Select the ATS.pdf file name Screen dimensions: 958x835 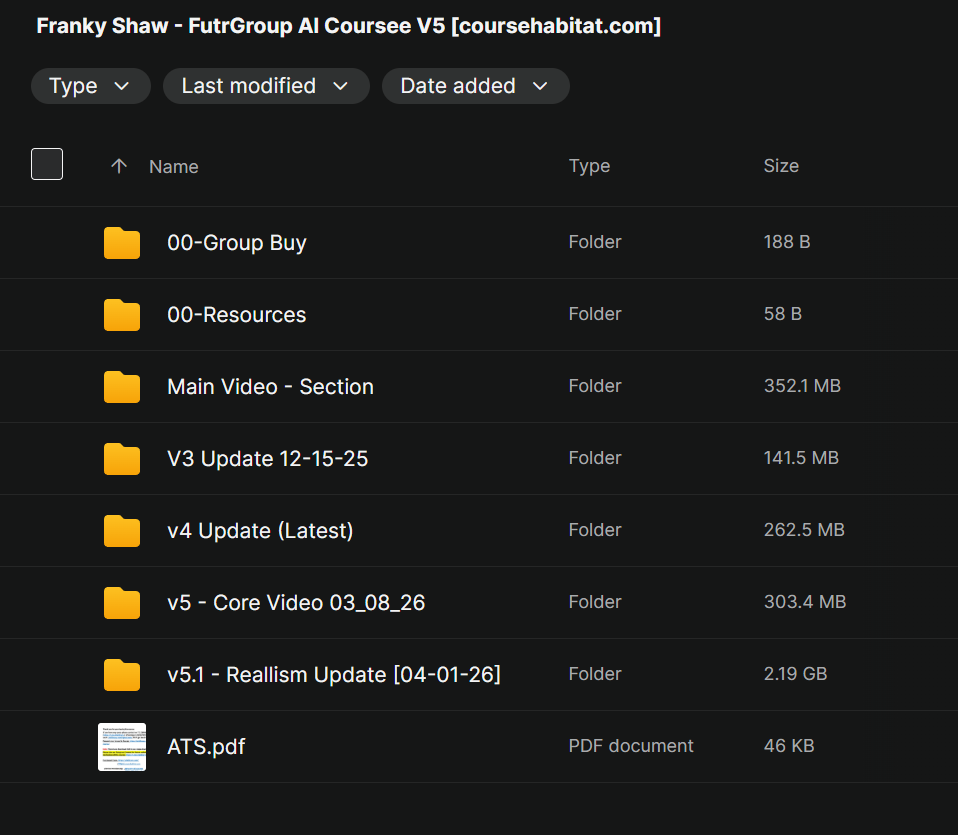point(206,746)
